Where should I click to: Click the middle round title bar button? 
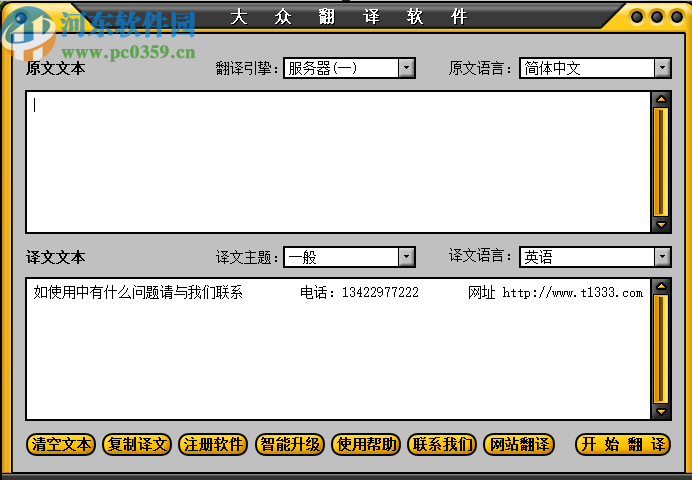(x=657, y=17)
